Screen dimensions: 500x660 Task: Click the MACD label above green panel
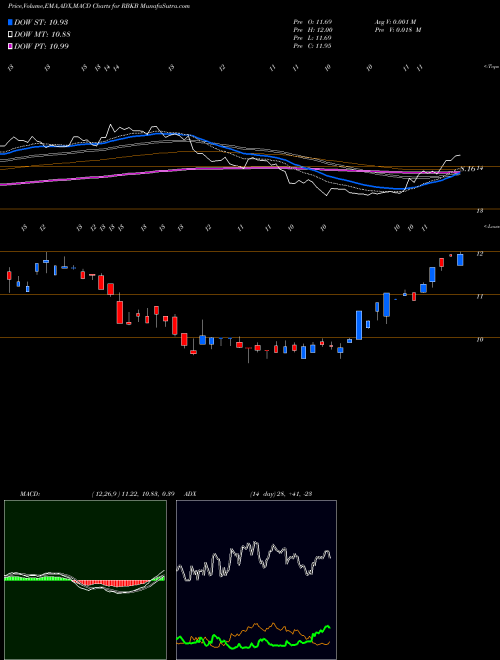[29, 494]
